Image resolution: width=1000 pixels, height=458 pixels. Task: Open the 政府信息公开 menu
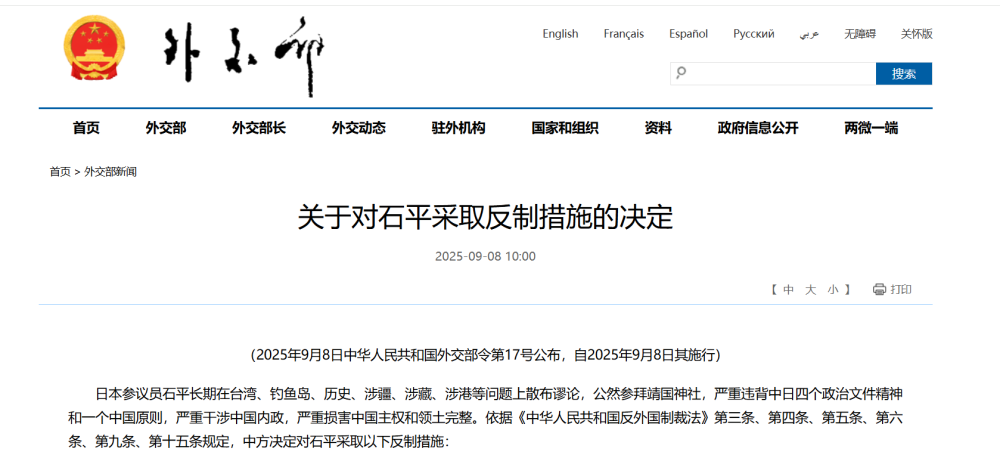758,128
